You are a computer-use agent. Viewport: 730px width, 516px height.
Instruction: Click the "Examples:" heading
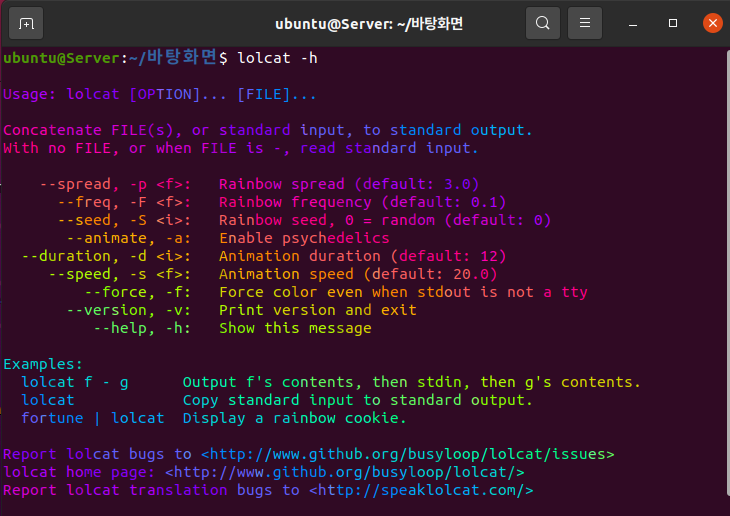click(43, 364)
